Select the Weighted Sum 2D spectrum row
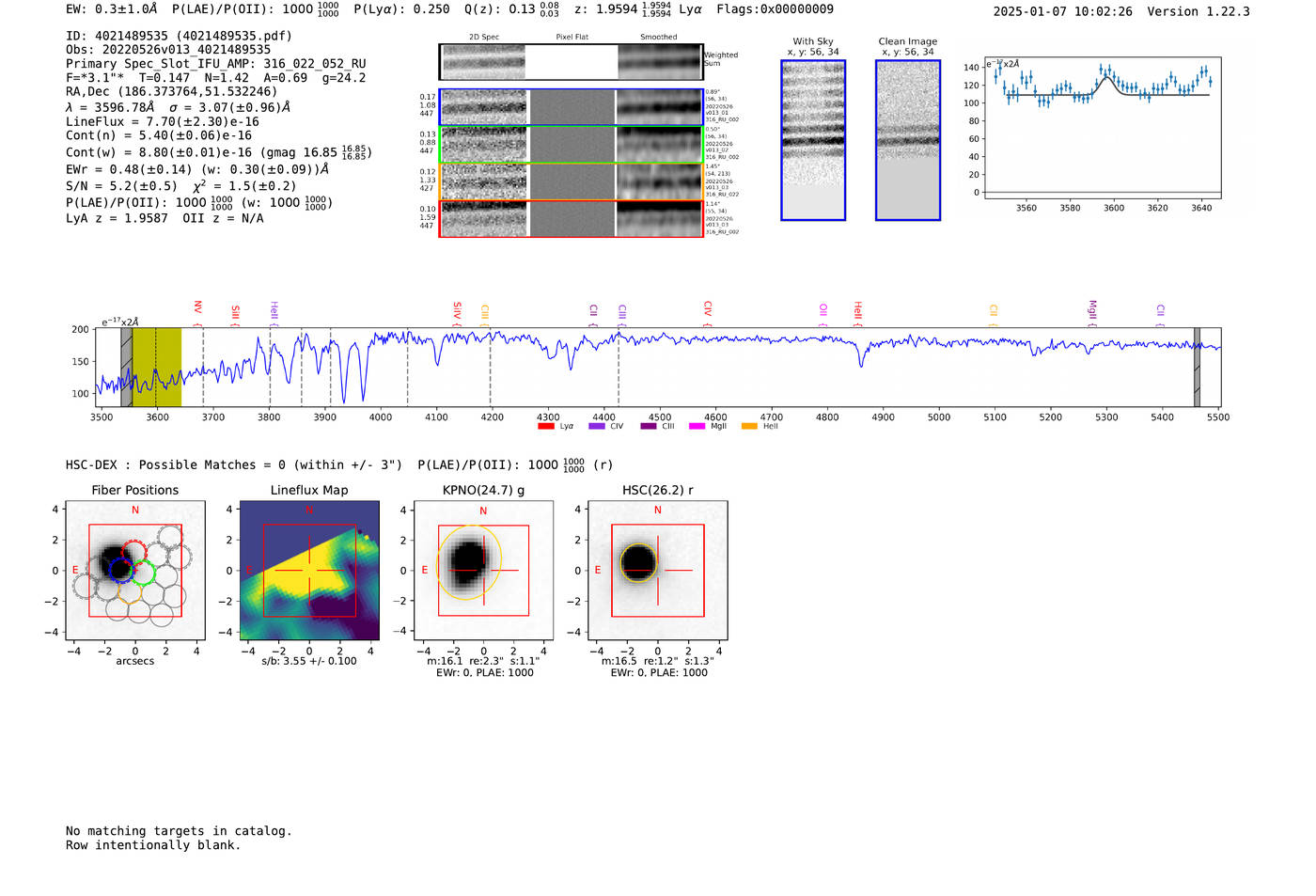Screen dimensions: 1316x896 coord(571,62)
